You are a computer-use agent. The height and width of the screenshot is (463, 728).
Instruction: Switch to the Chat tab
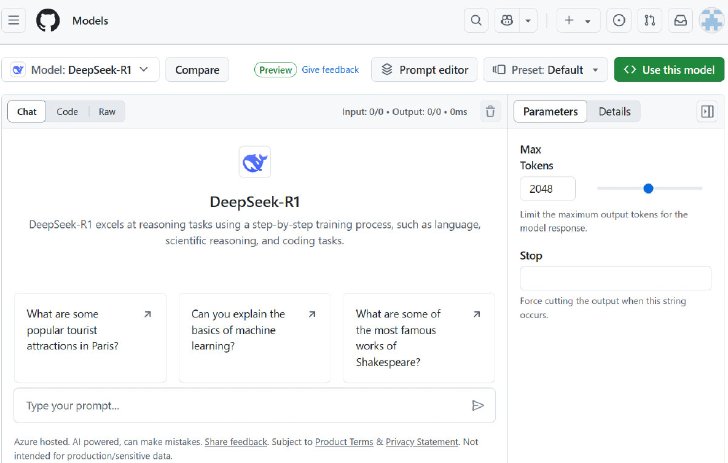pos(26,111)
